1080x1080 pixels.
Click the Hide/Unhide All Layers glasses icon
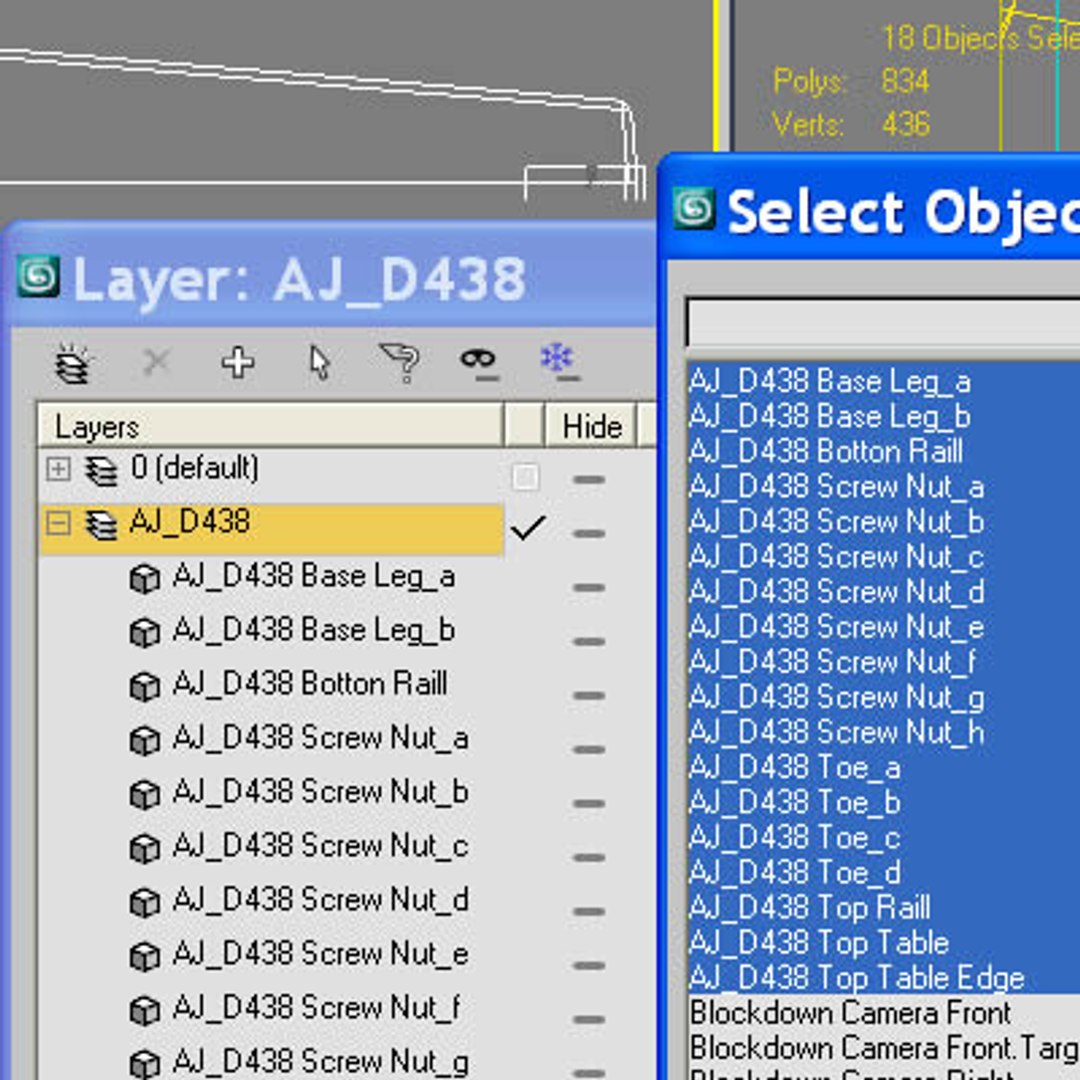(x=479, y=362)
